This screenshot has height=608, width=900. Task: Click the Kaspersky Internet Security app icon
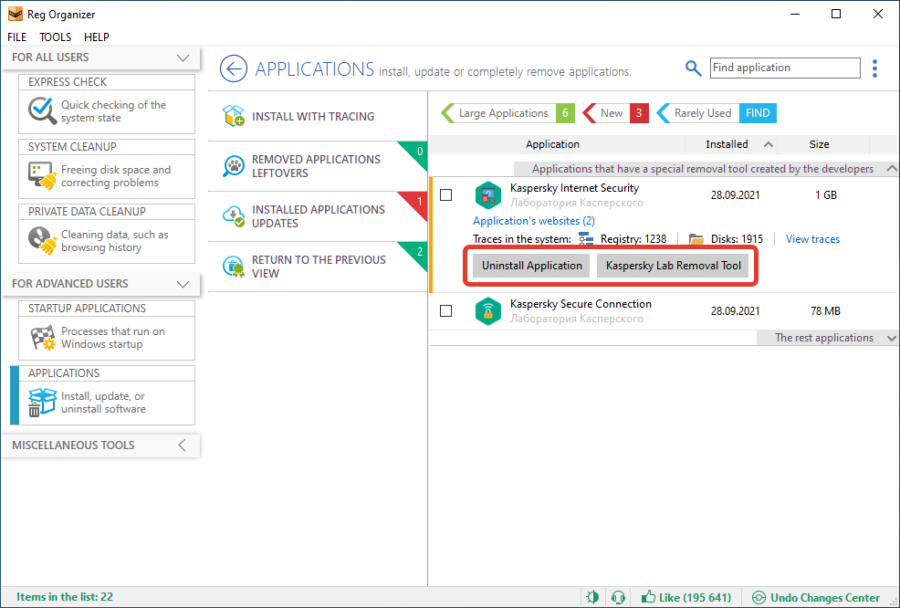[488, 195]
